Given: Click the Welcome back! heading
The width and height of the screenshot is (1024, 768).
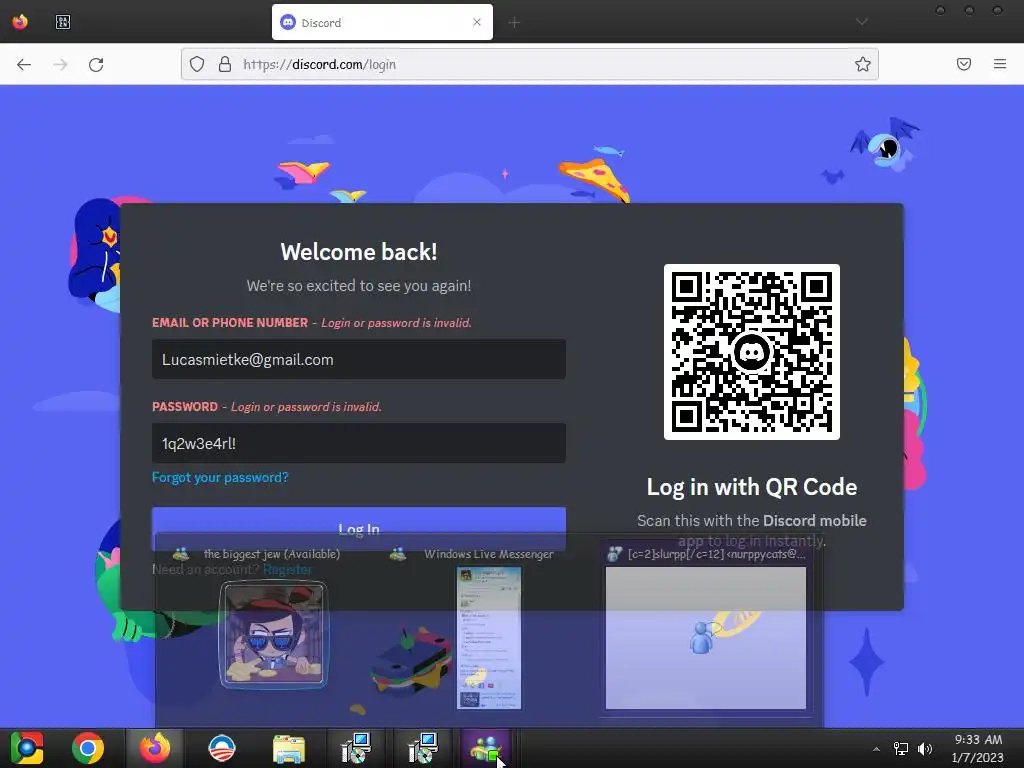Looking at the screenshot, I should click(359, 252).
